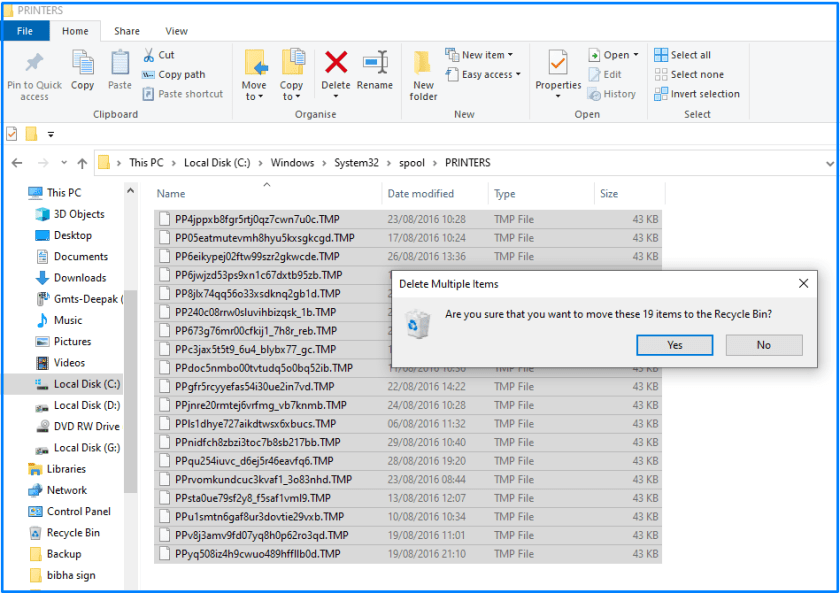Open Pictures in navigation pane
Image resolution: width=840 pixels, height=593 pixels.
tap(63, 341)
